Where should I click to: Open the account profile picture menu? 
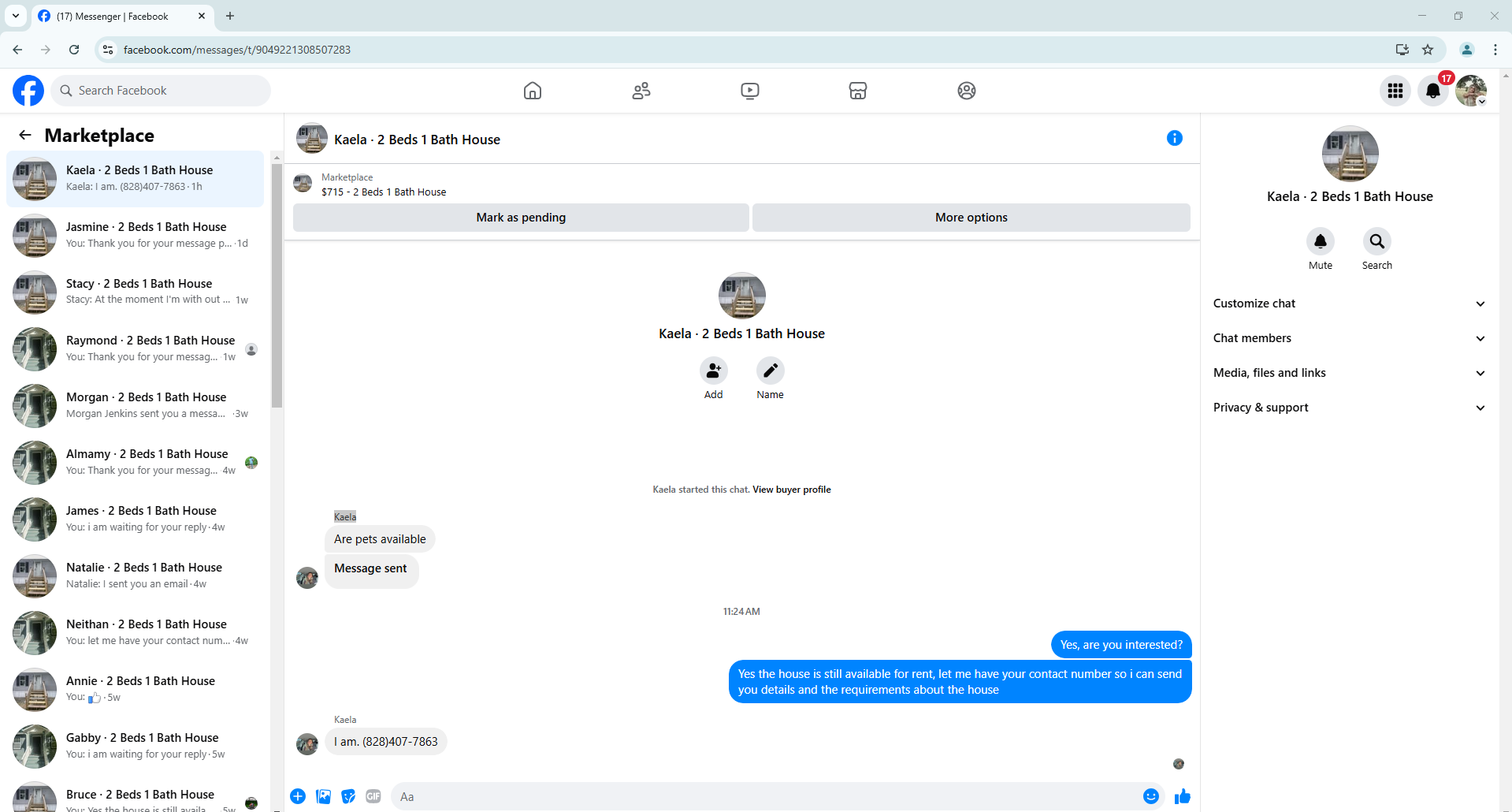click(x=1471, y=91)
